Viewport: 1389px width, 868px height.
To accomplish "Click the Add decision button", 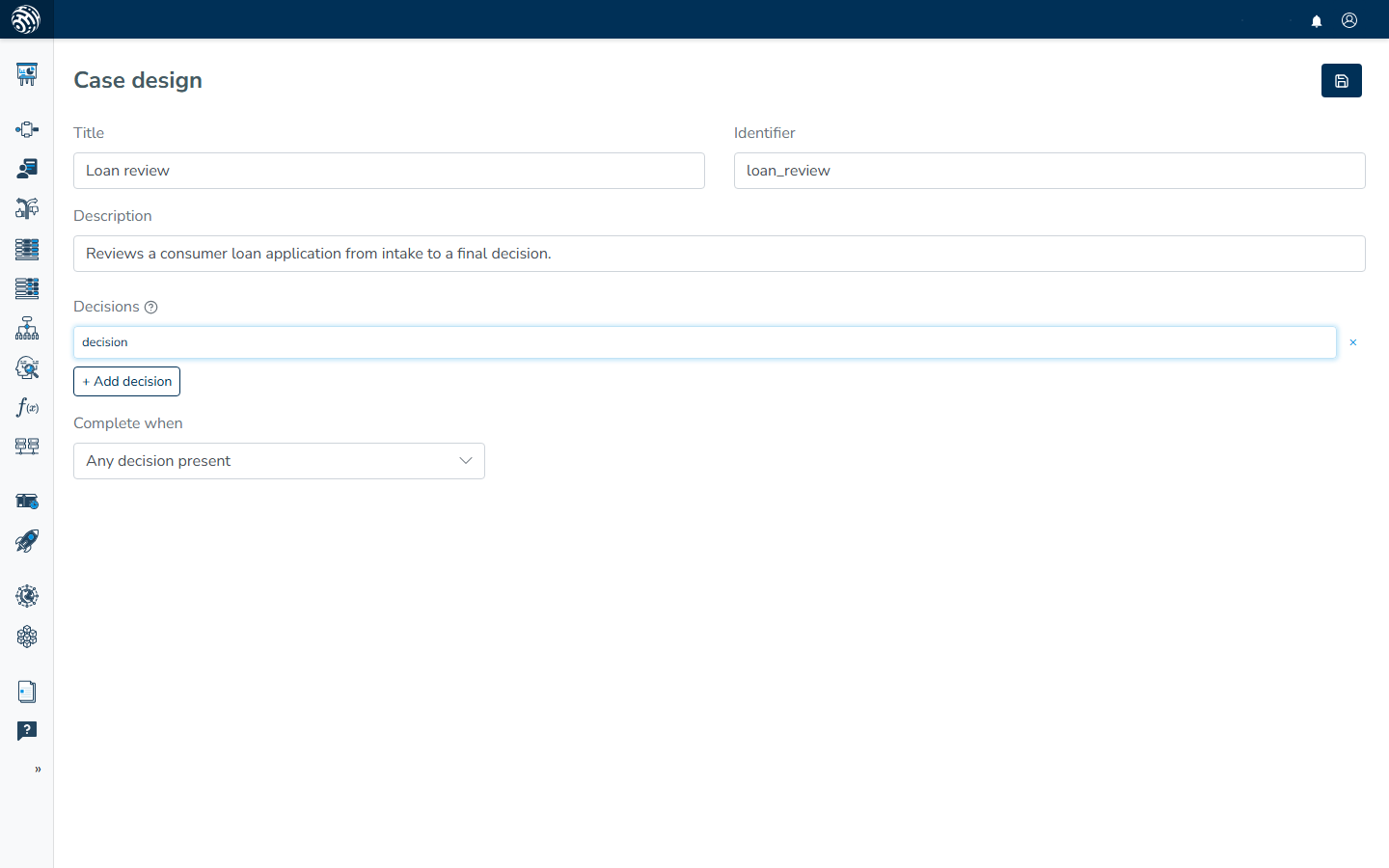I will [126, 381].
